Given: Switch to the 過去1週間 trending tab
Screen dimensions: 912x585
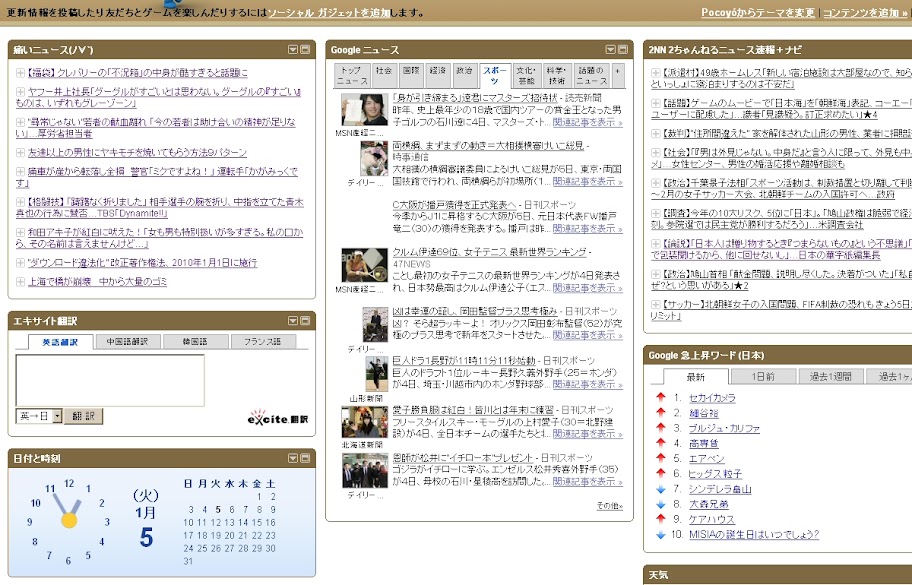Looking at the screenshot, I should click(831, 377).
